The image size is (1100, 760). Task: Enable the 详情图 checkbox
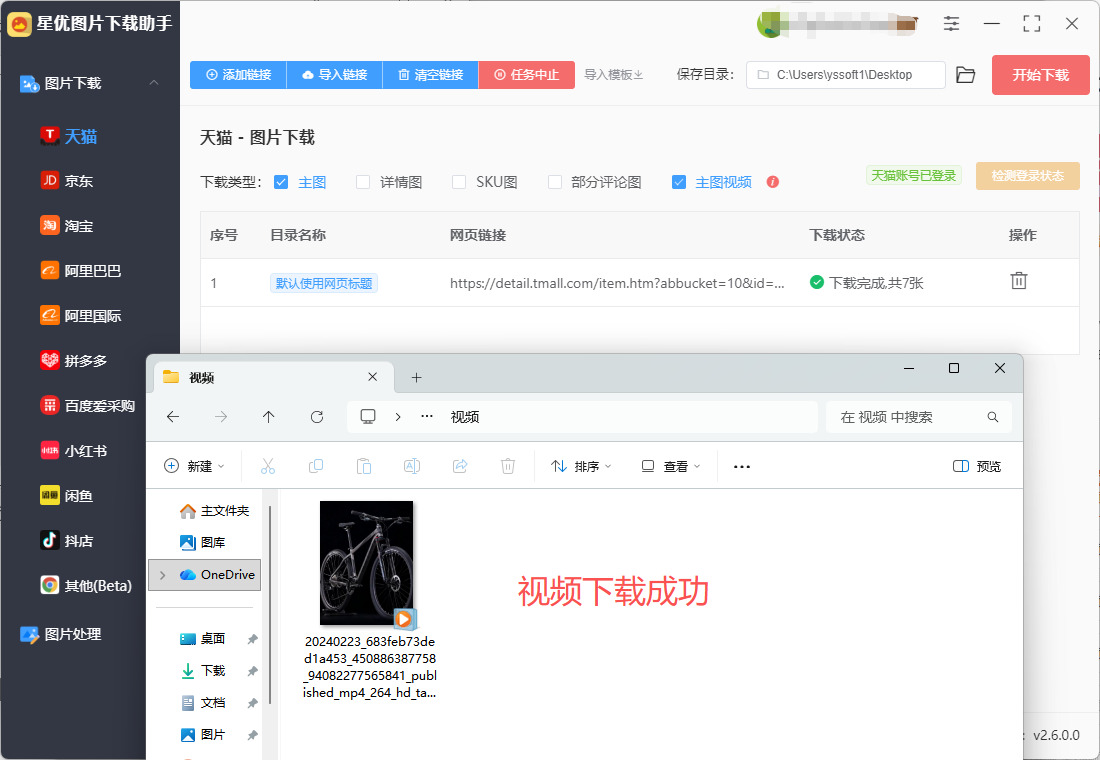(x=363, y=182)
